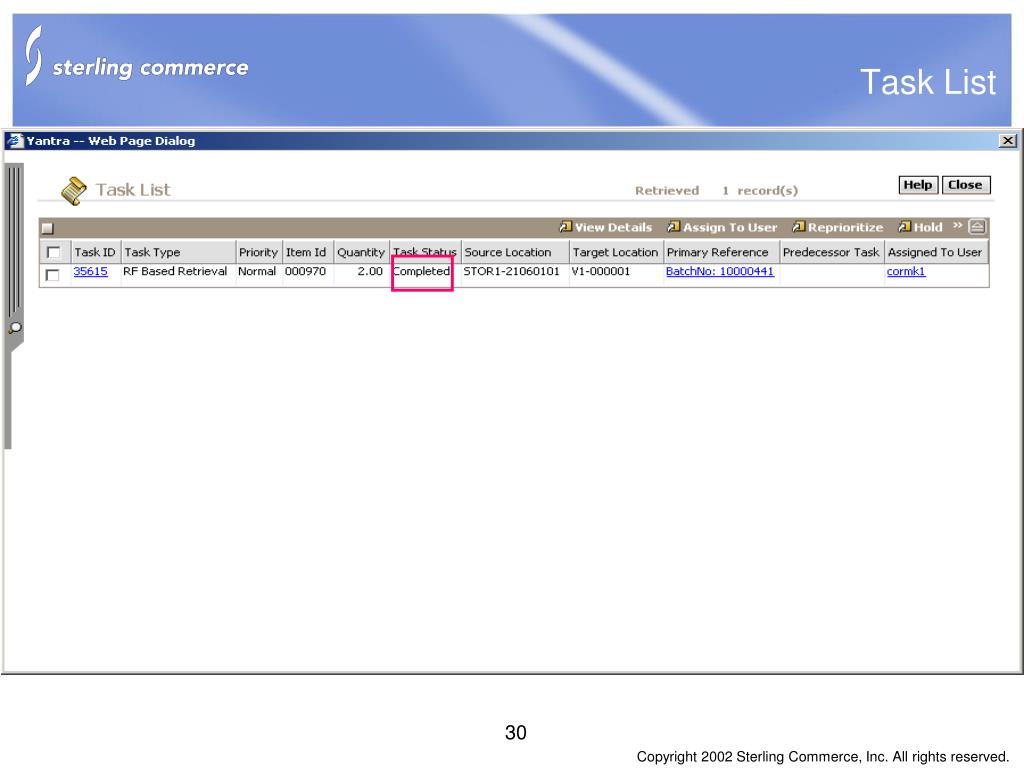
Task: Click the print icon in action bar
Action: click(x=977, y=227)
